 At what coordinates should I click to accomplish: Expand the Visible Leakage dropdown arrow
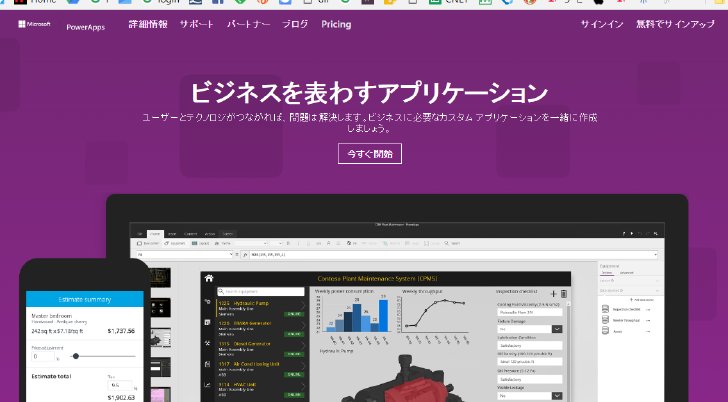pyautogui.click(x=557, y=396)
